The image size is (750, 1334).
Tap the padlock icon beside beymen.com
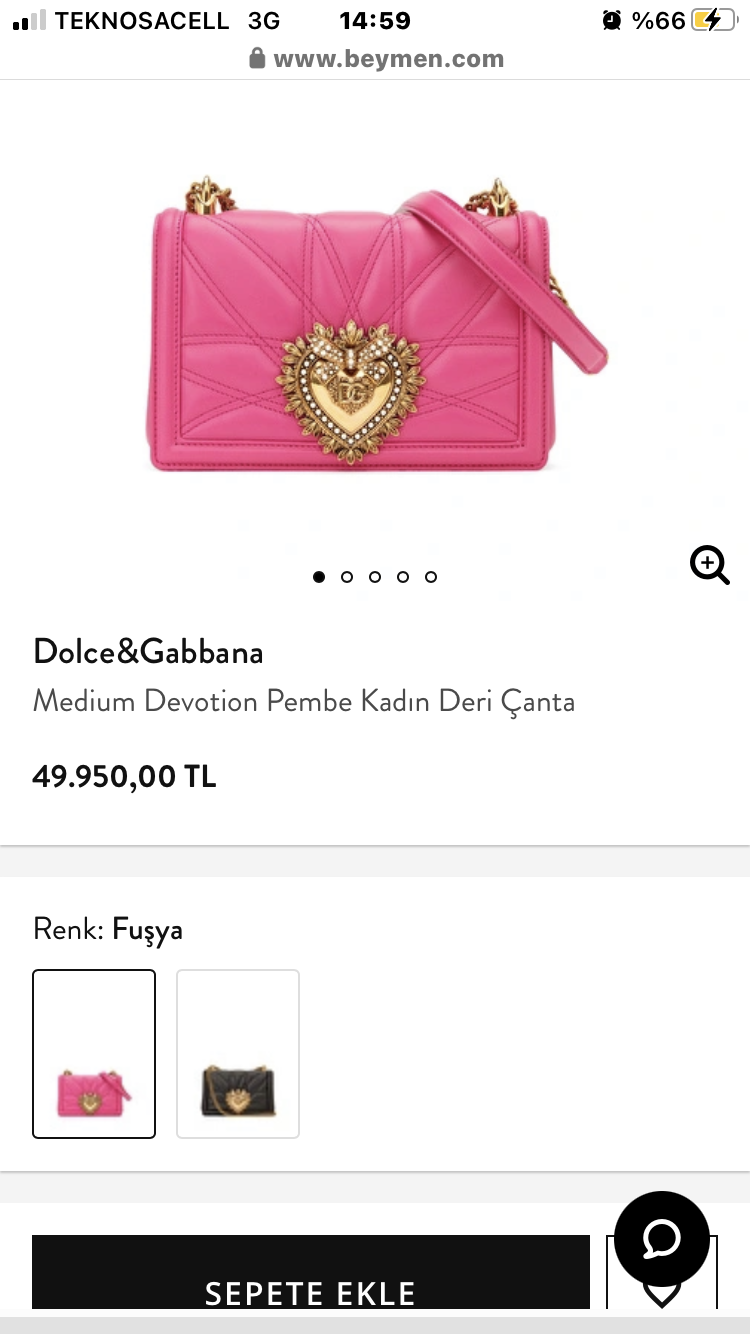(257, 59)
